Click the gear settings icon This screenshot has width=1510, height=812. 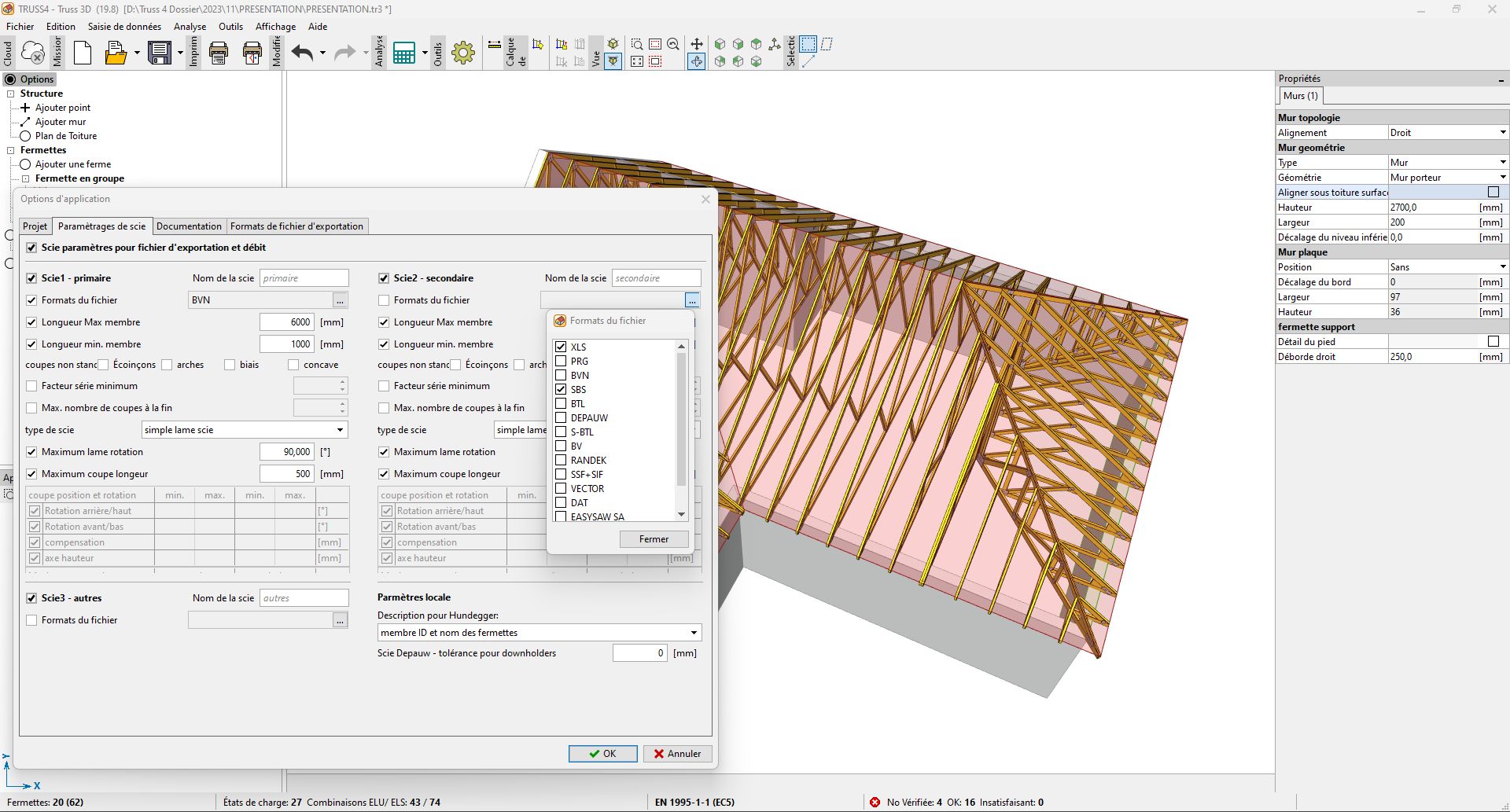(x=463, y=53)
